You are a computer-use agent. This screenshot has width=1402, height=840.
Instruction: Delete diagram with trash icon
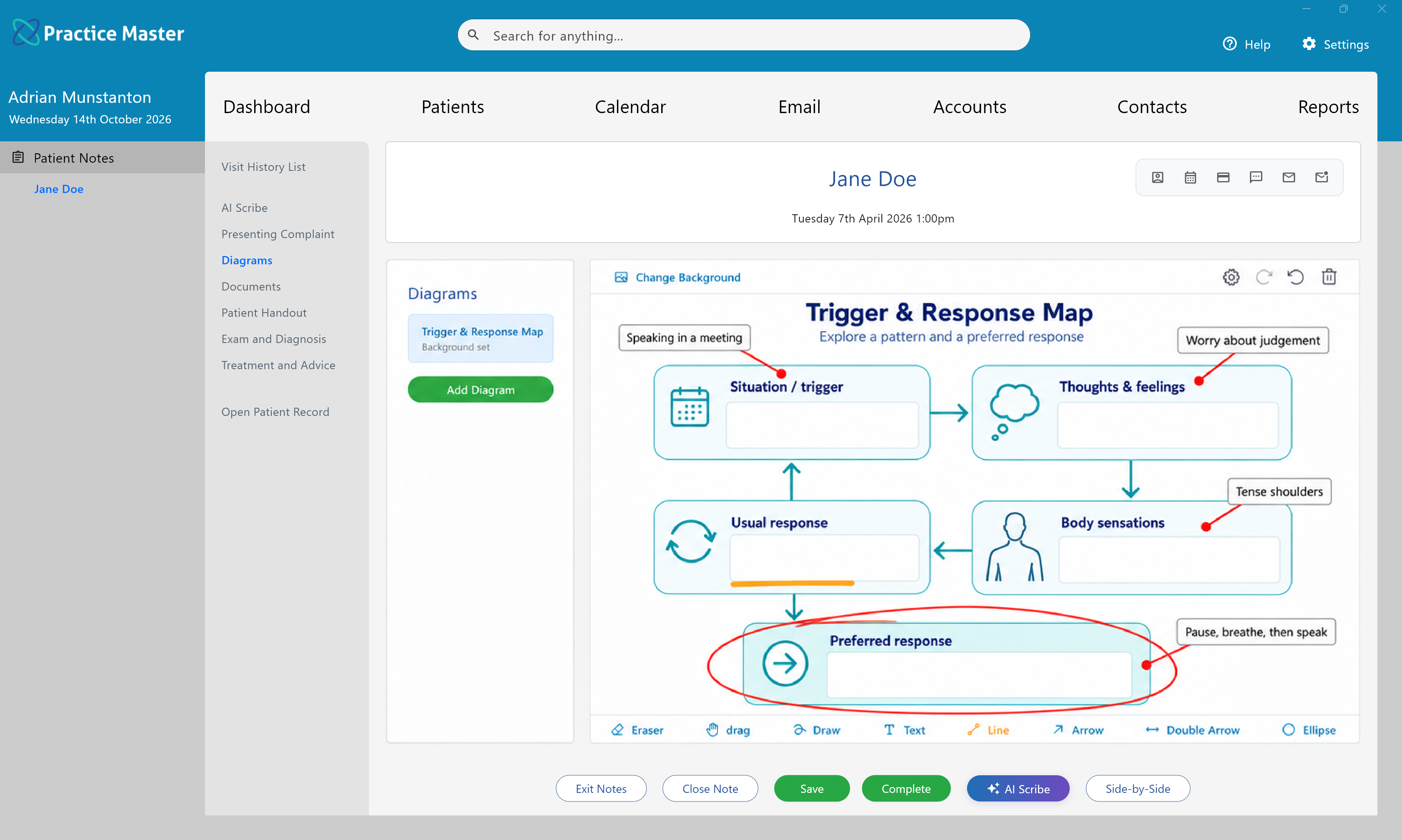tap(1329, 277)
